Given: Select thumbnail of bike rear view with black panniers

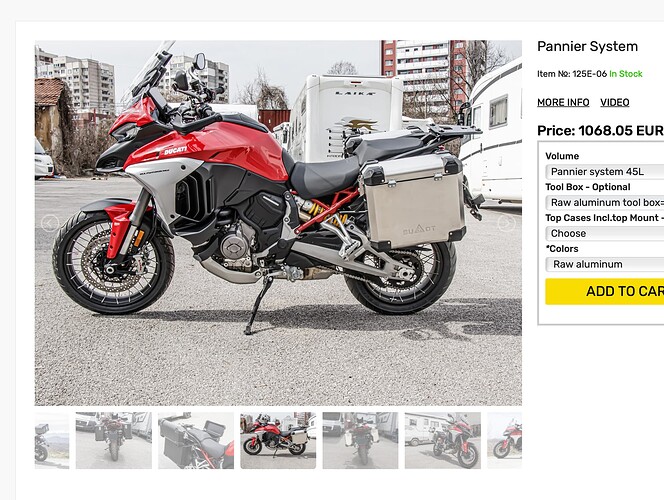Looking at the screenshot, I should [x=113, y=440].
